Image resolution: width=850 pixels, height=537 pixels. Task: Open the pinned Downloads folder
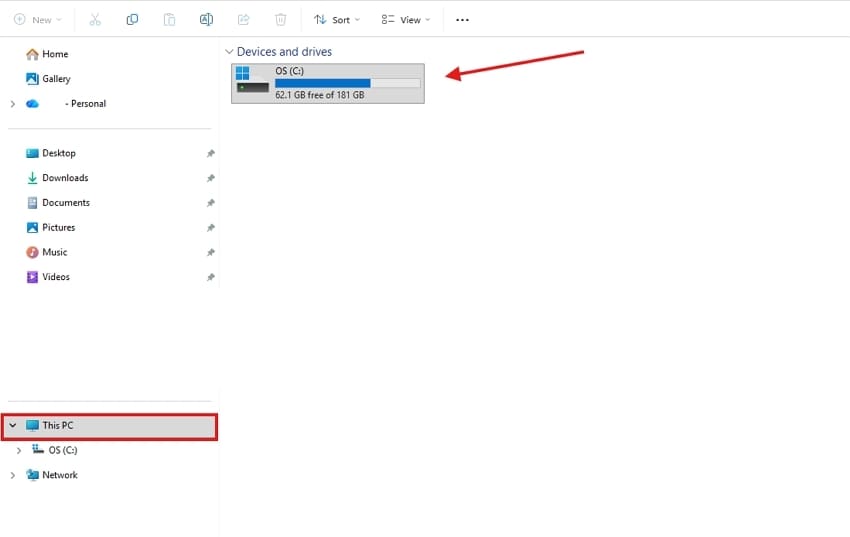coord(57,178)
